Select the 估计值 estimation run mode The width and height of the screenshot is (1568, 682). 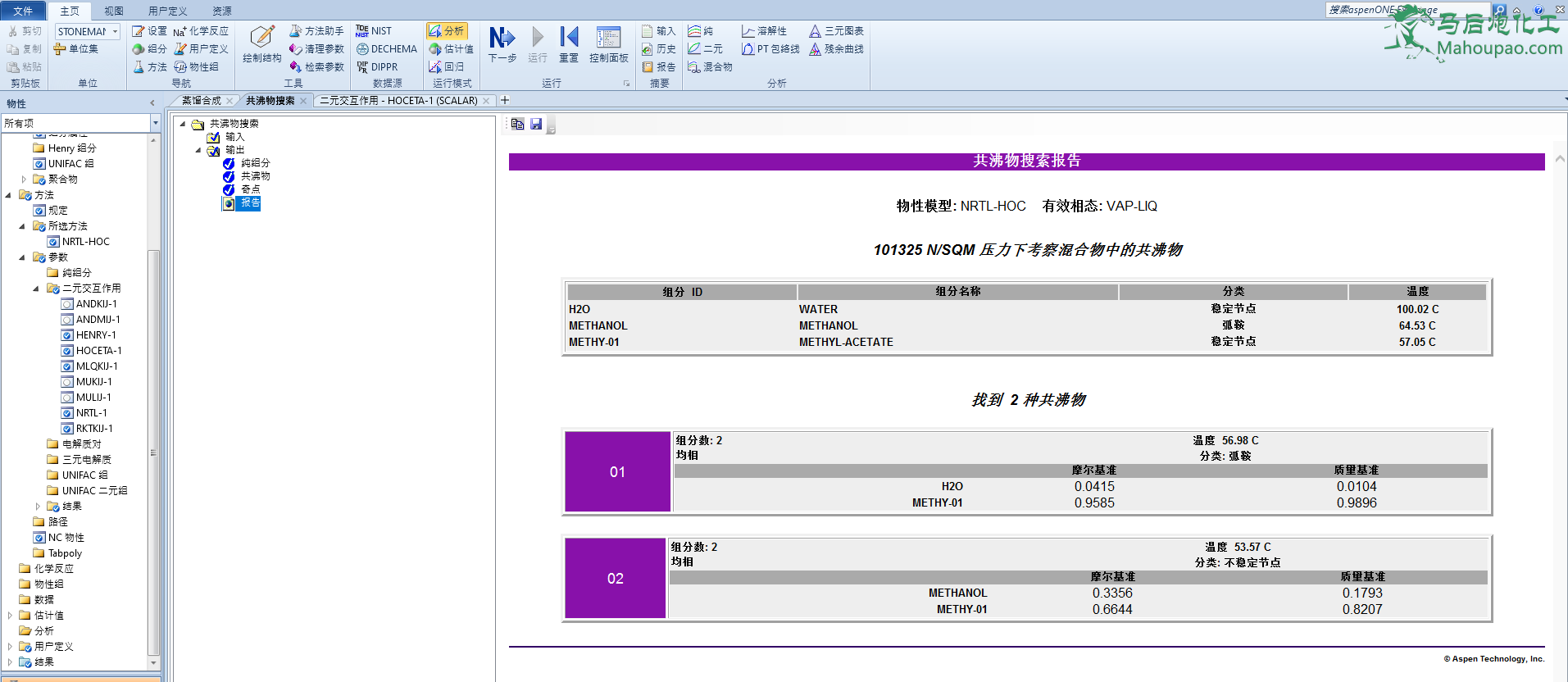[452, 49]
